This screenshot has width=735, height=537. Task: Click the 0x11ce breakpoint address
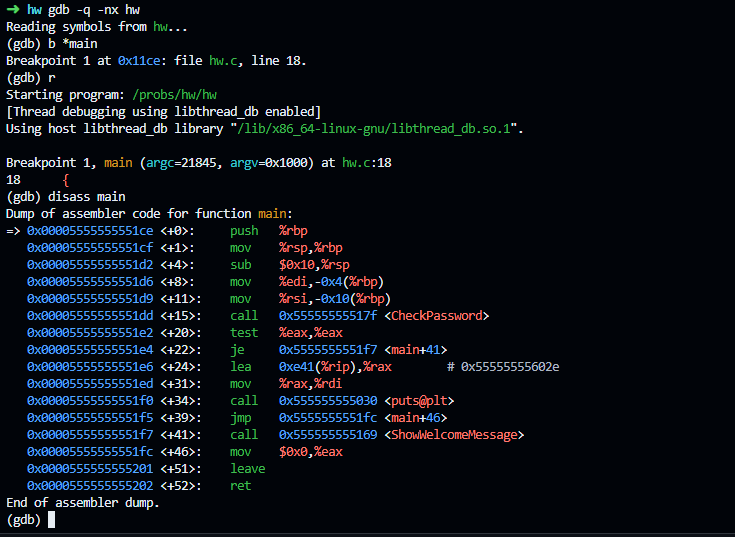pos(139,60)
